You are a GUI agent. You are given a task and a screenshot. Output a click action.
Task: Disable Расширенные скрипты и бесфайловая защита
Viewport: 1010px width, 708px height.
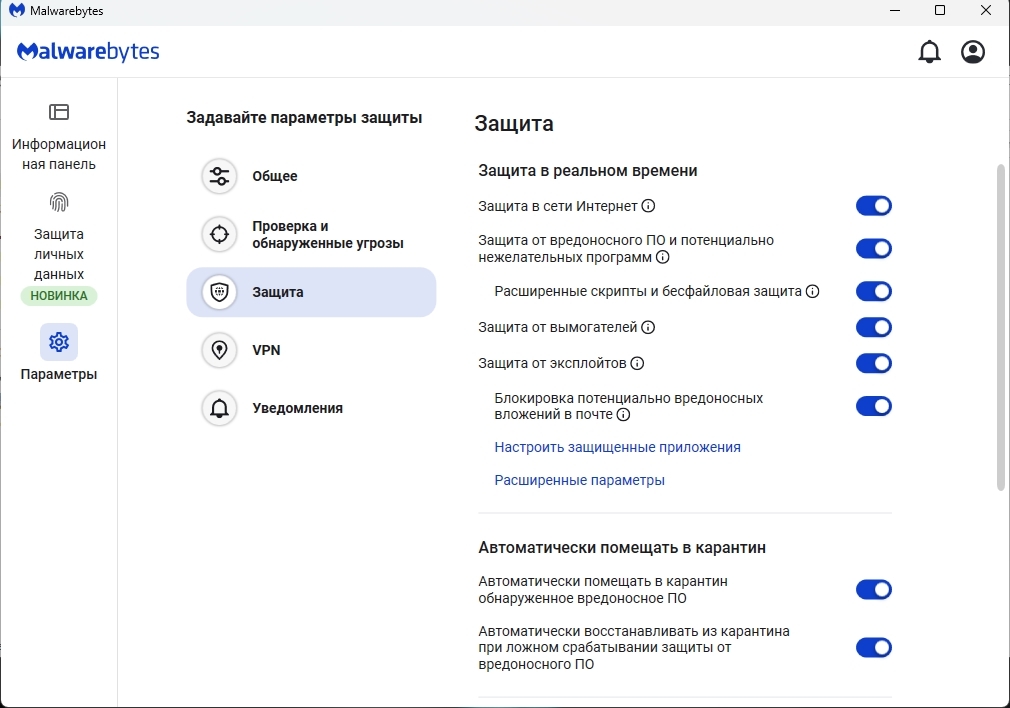click(873, 291)
